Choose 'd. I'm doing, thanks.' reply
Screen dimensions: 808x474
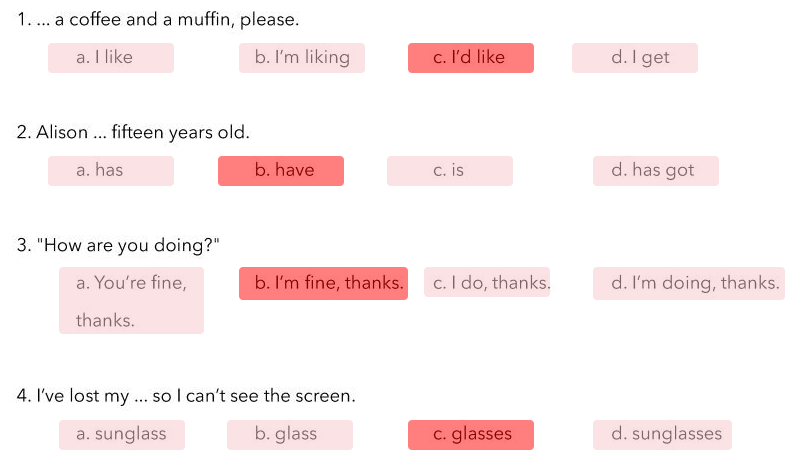click(688, 283)
